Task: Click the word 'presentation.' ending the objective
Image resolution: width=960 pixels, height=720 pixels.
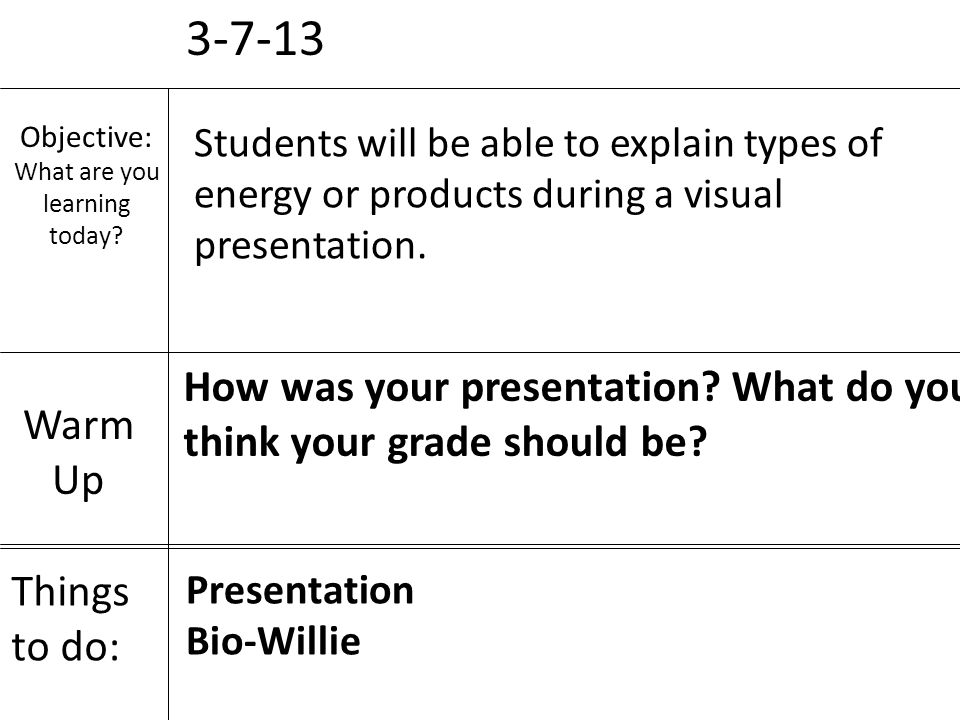Action: pyautogui.click(x=310, y=246)
